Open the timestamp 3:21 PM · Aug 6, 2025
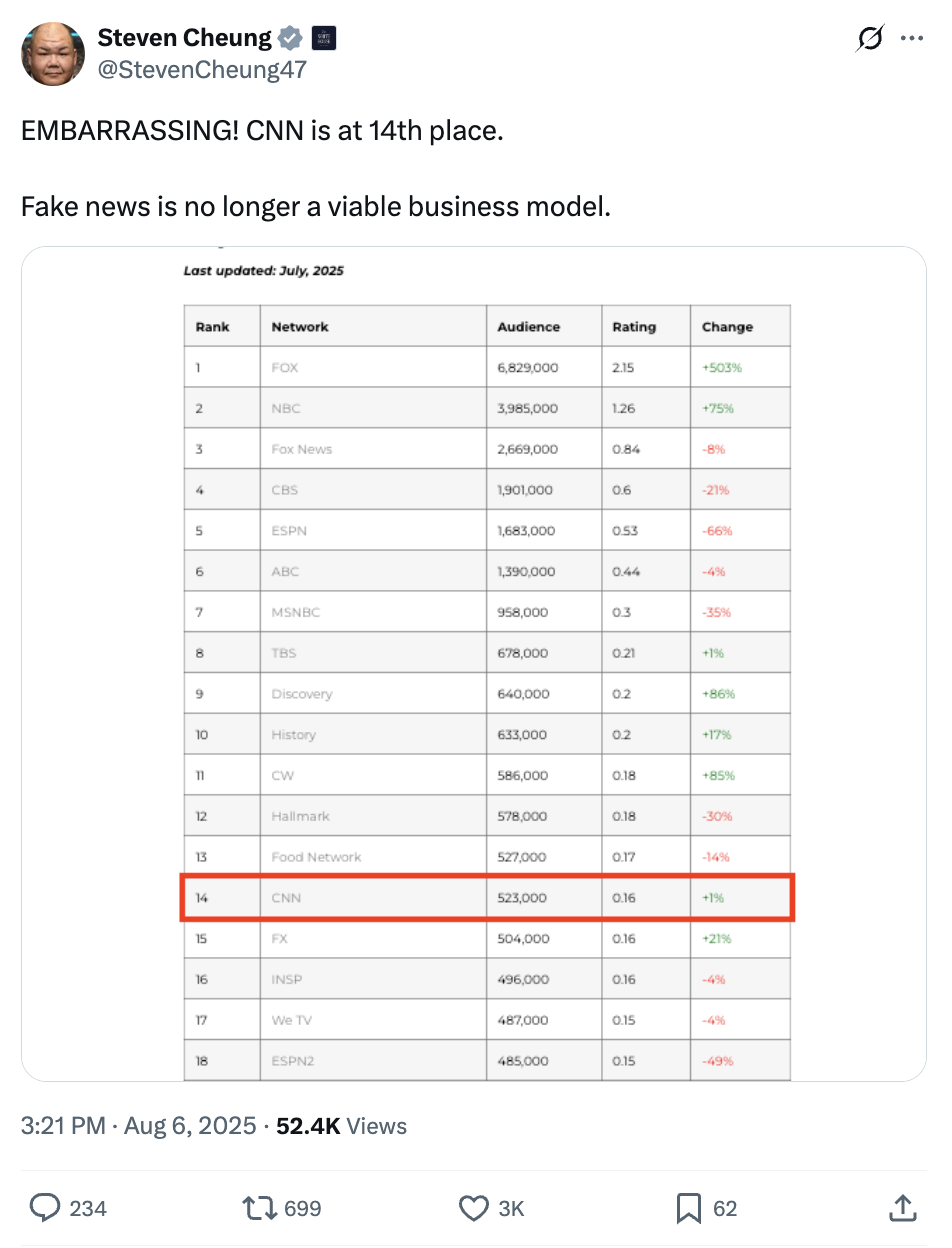The height and width of the screenshot is (1248, 952). coord(139,1126)
